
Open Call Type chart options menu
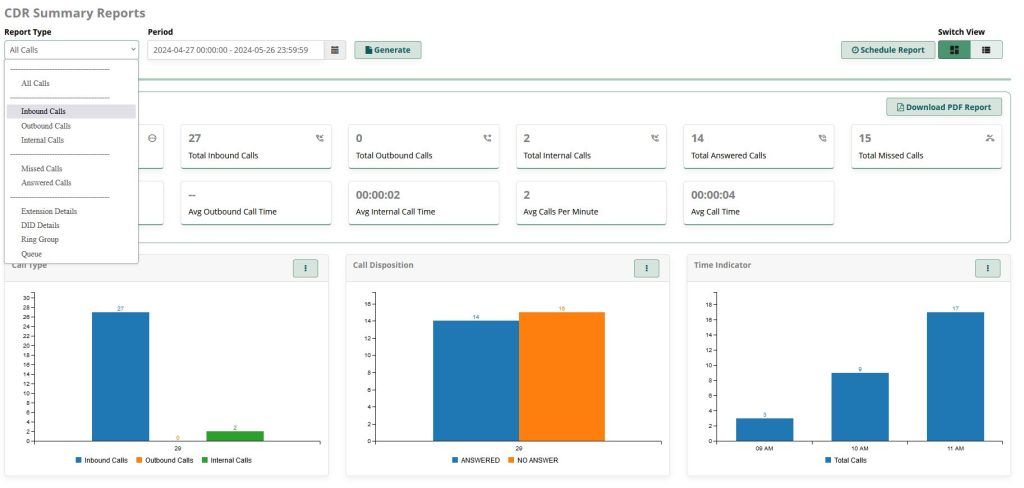[305, 268]
